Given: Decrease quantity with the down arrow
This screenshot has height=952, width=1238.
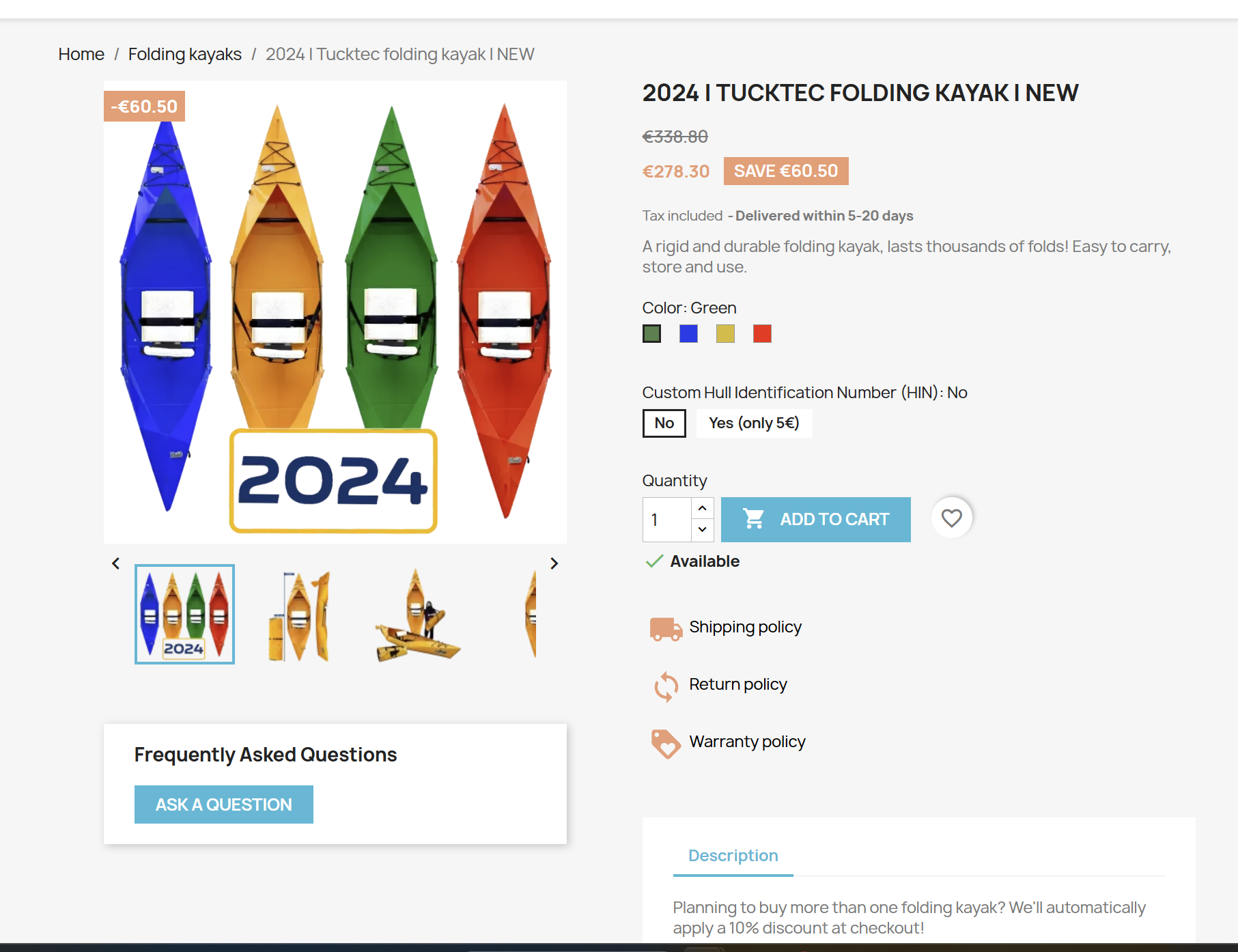Looking at the screenshot, I should click(x=702, y=530).
